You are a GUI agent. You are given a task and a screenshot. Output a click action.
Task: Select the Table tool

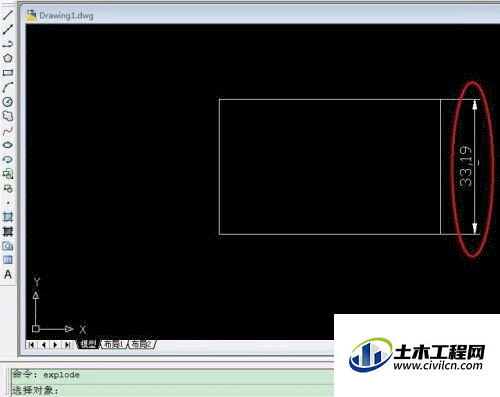[x=8, y=260]
